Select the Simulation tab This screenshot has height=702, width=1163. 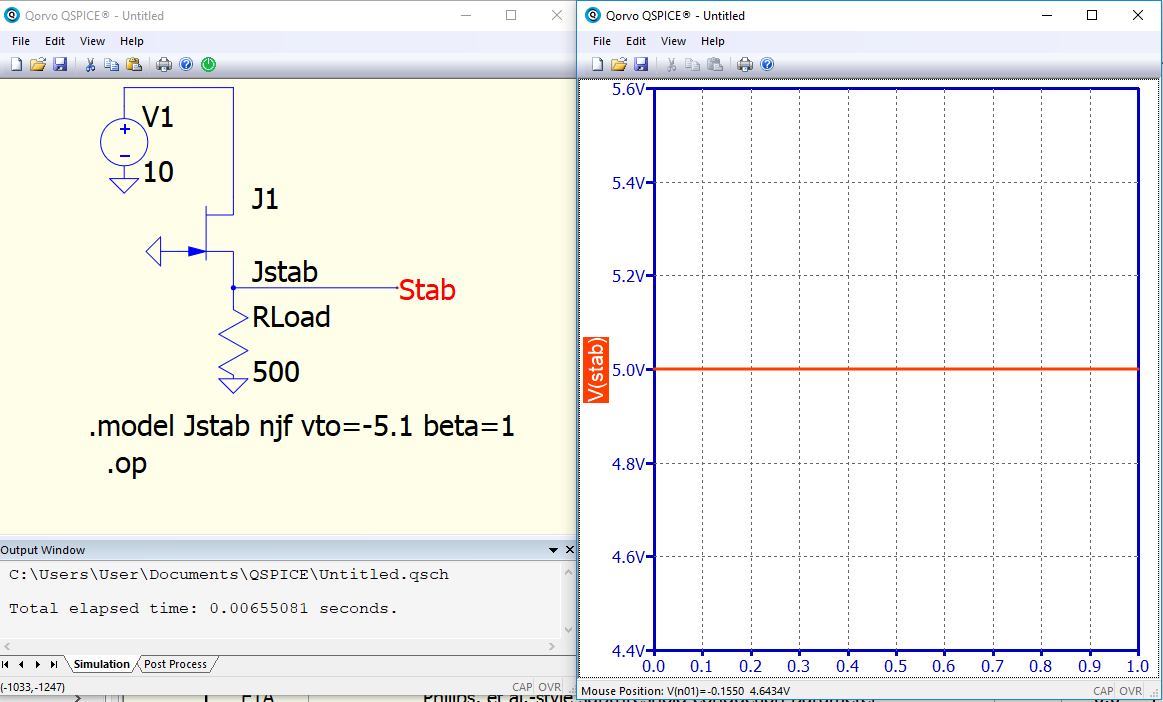click(102, 664)
